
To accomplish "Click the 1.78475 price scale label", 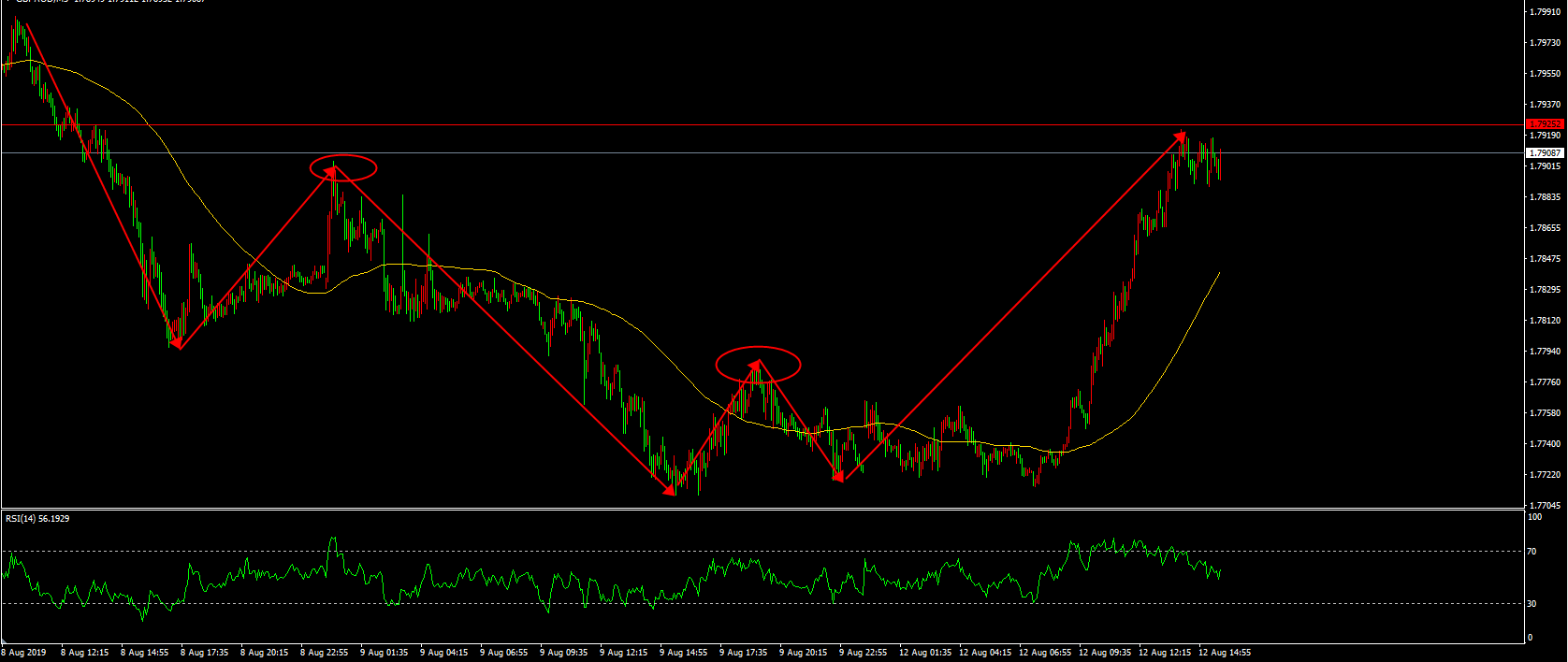I will tap(1544, 259).
